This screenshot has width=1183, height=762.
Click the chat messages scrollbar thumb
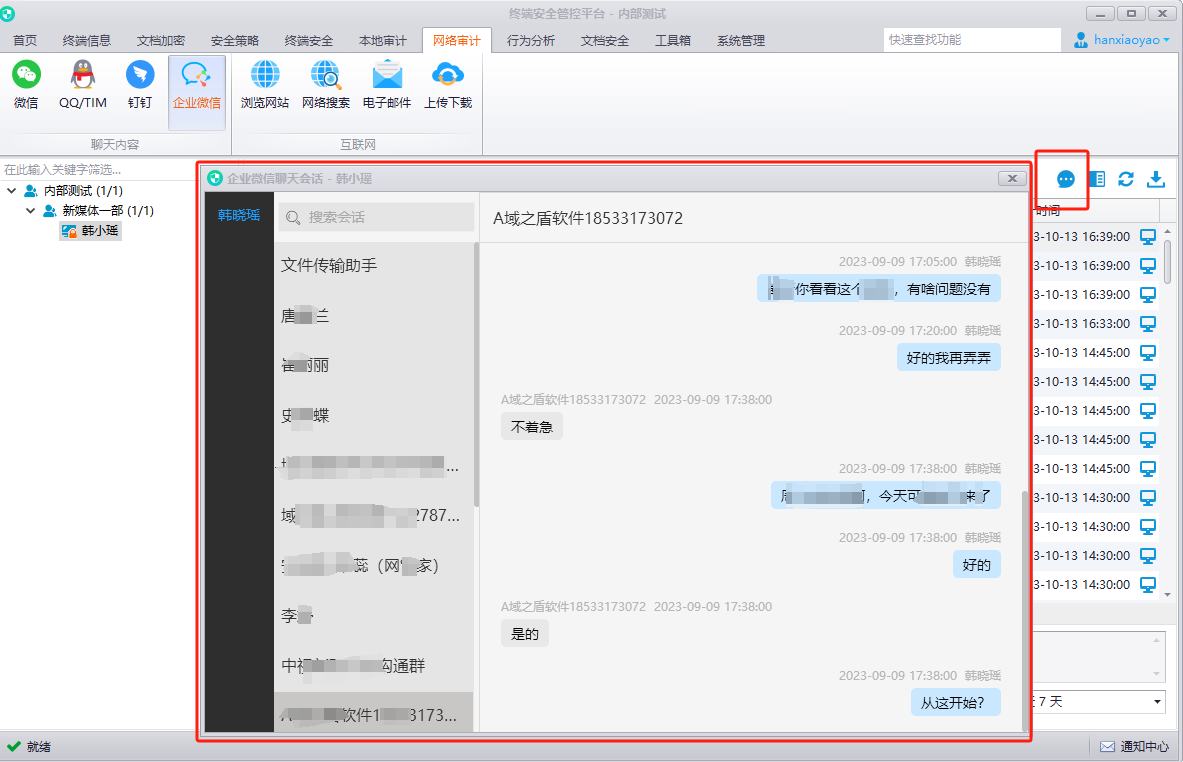click(x=1024, y=610)
